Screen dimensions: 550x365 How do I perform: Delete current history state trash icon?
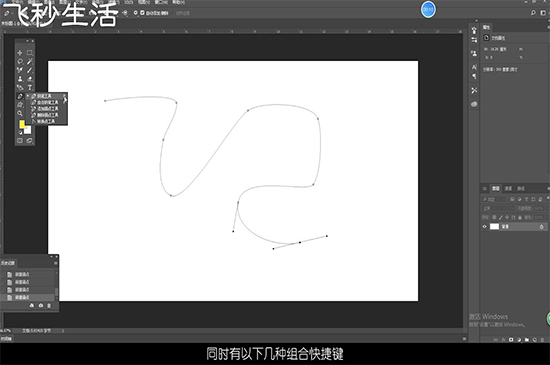tap(49, 305)
